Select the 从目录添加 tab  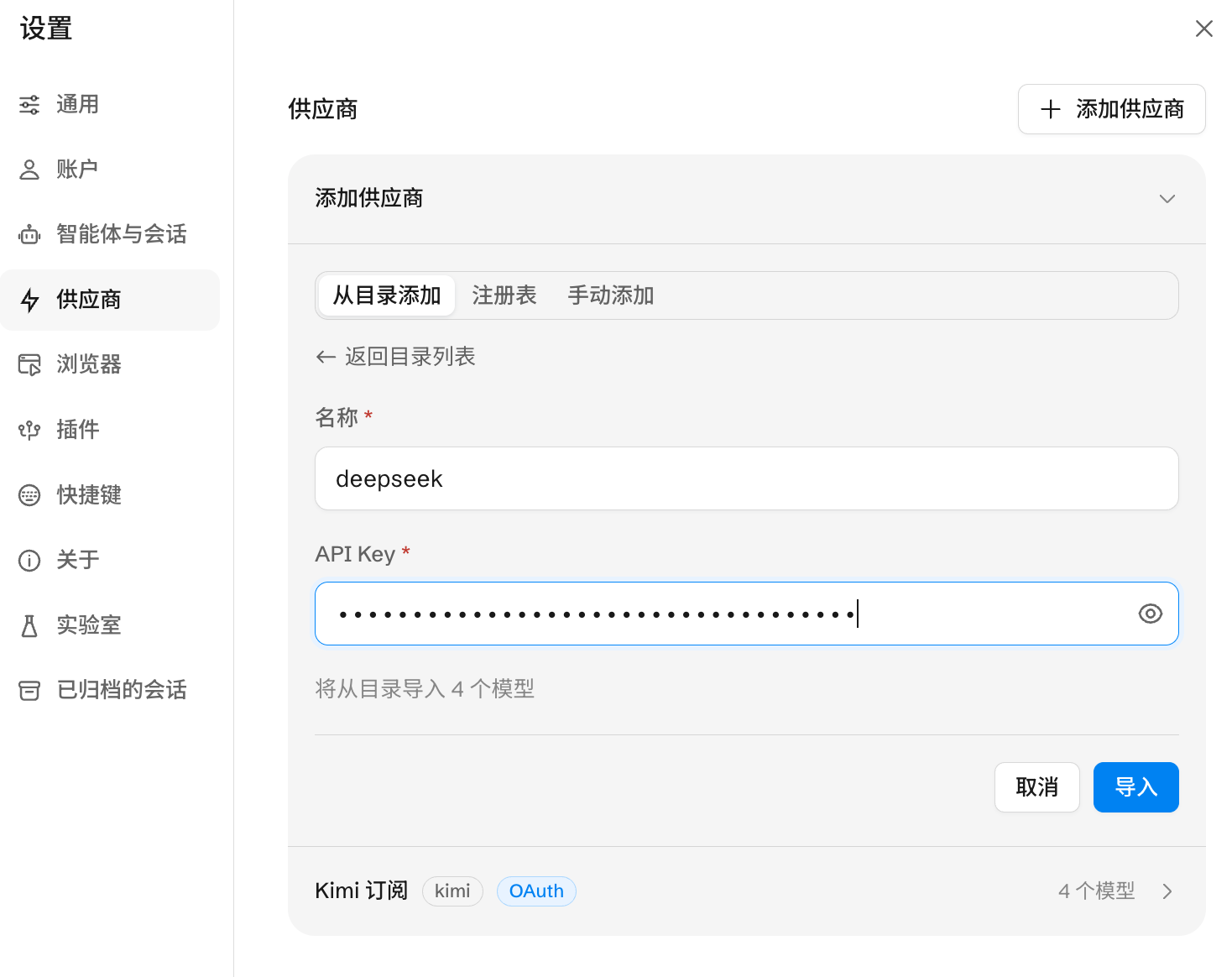(387, 295)
